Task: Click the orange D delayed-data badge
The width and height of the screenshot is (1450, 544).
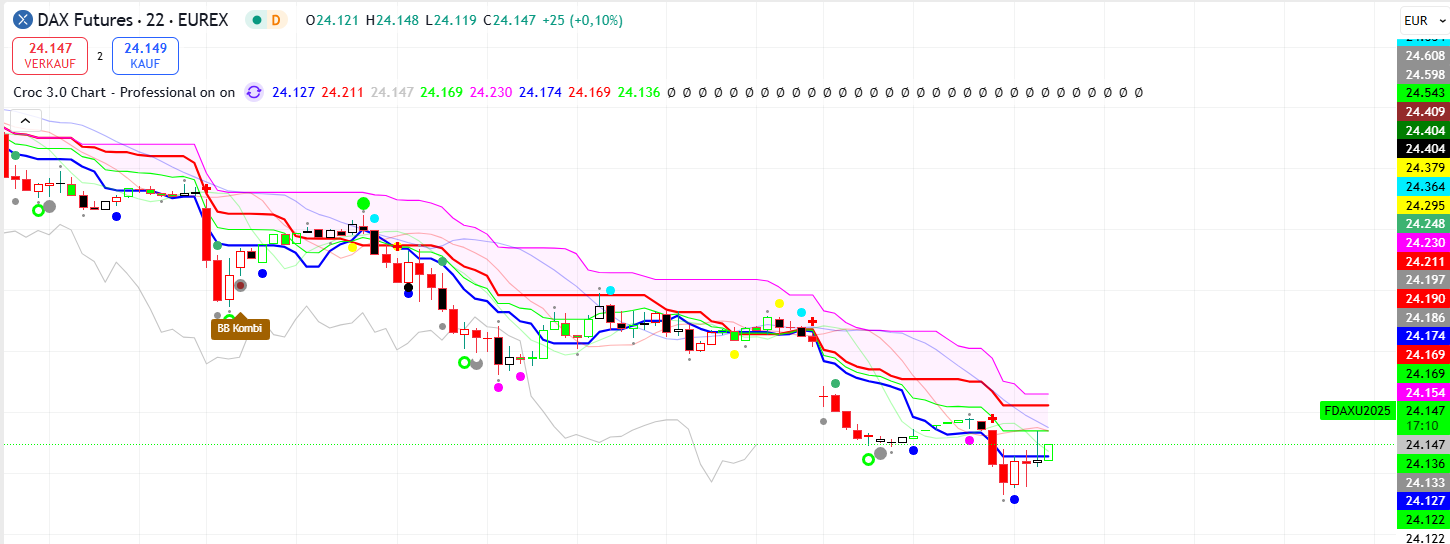Action: [x=276, y=20]
